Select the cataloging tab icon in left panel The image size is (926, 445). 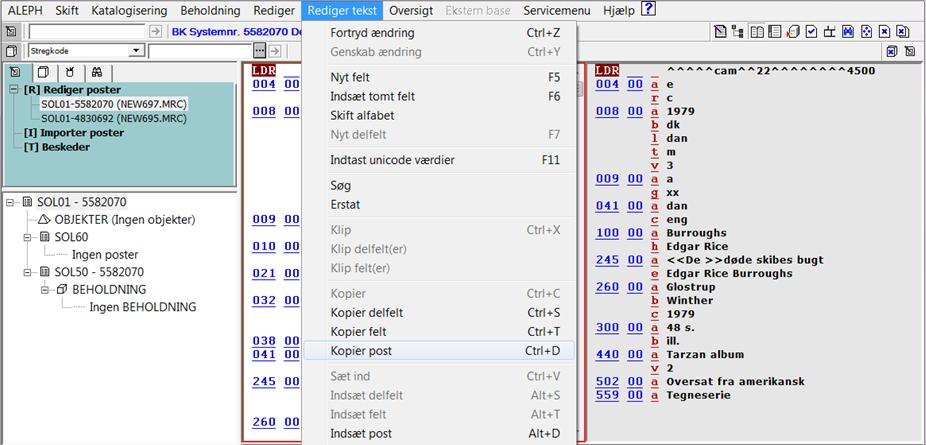[14, 72]
